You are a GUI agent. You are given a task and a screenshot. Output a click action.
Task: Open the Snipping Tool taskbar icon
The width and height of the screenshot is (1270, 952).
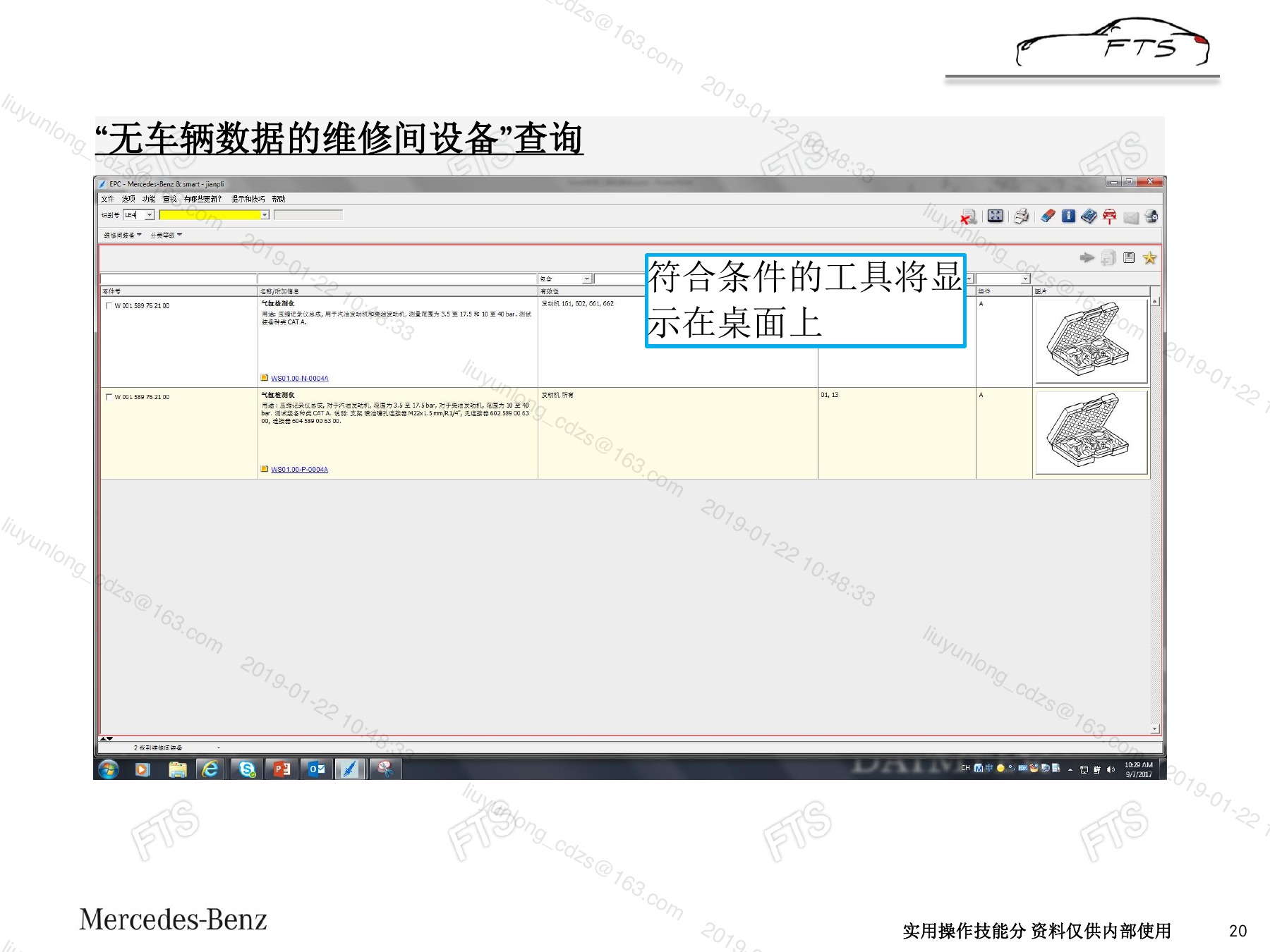coord(385,769)
